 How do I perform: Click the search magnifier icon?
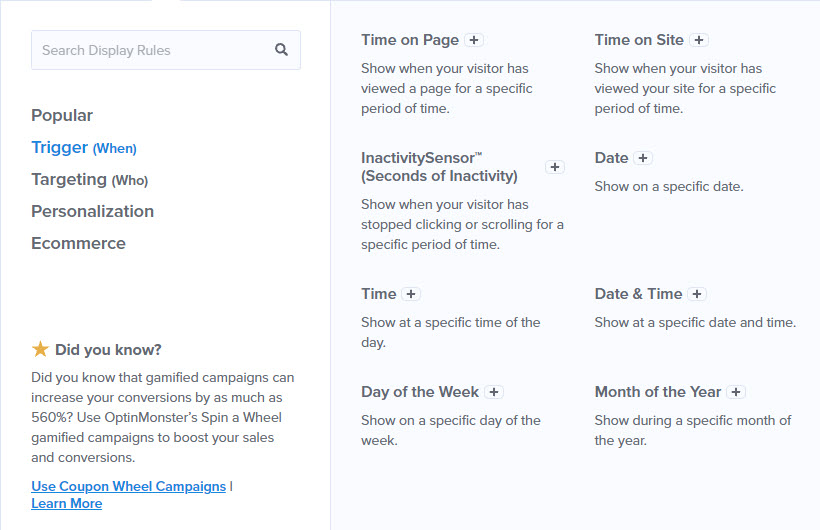click(x=281, y=50)
